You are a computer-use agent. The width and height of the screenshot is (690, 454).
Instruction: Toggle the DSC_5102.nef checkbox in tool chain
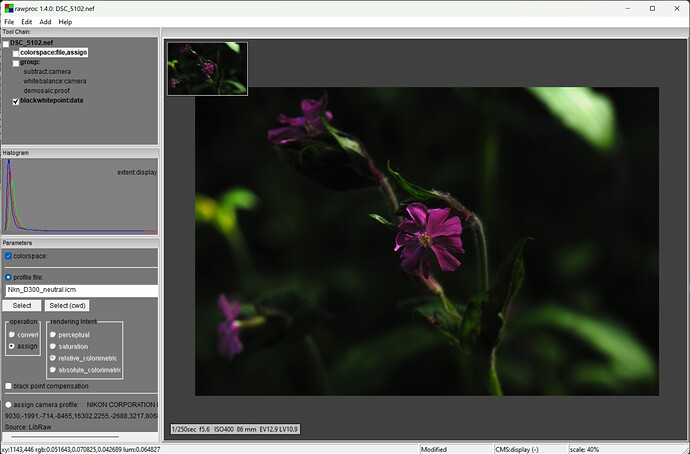point(6,44)
